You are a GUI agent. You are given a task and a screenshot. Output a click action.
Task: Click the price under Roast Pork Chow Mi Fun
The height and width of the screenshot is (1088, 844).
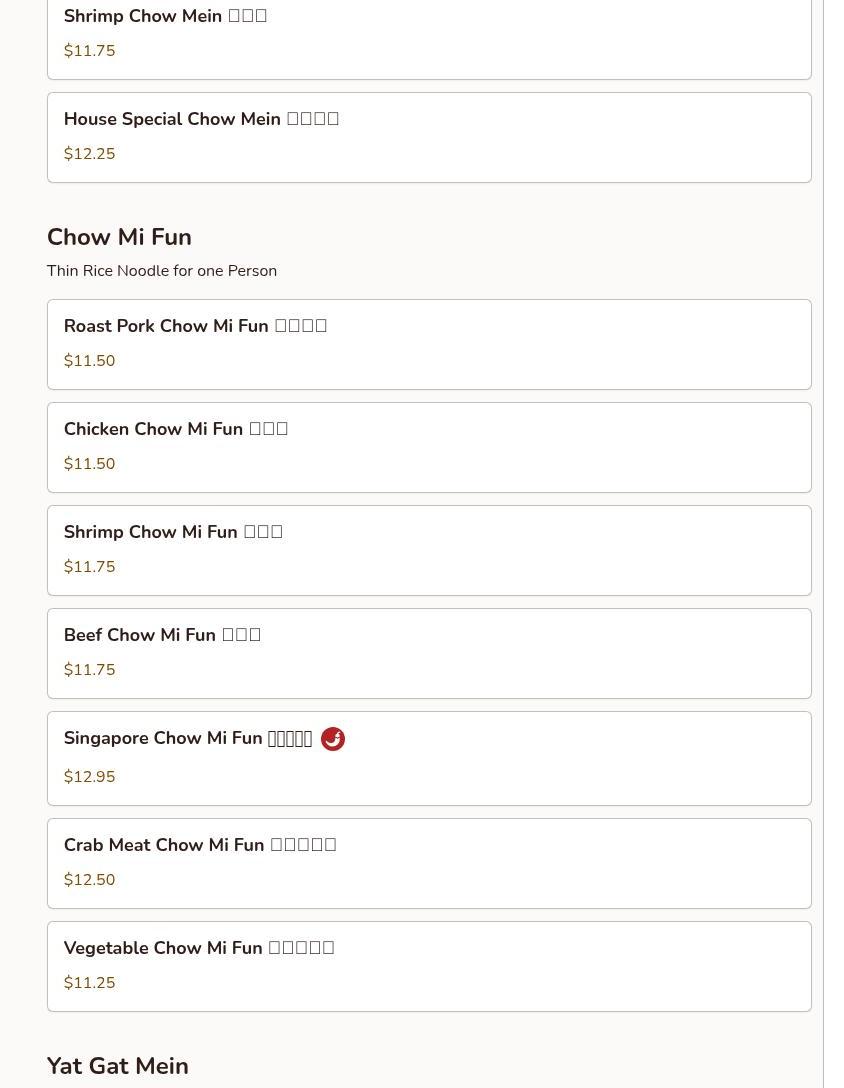pos(89,361)
